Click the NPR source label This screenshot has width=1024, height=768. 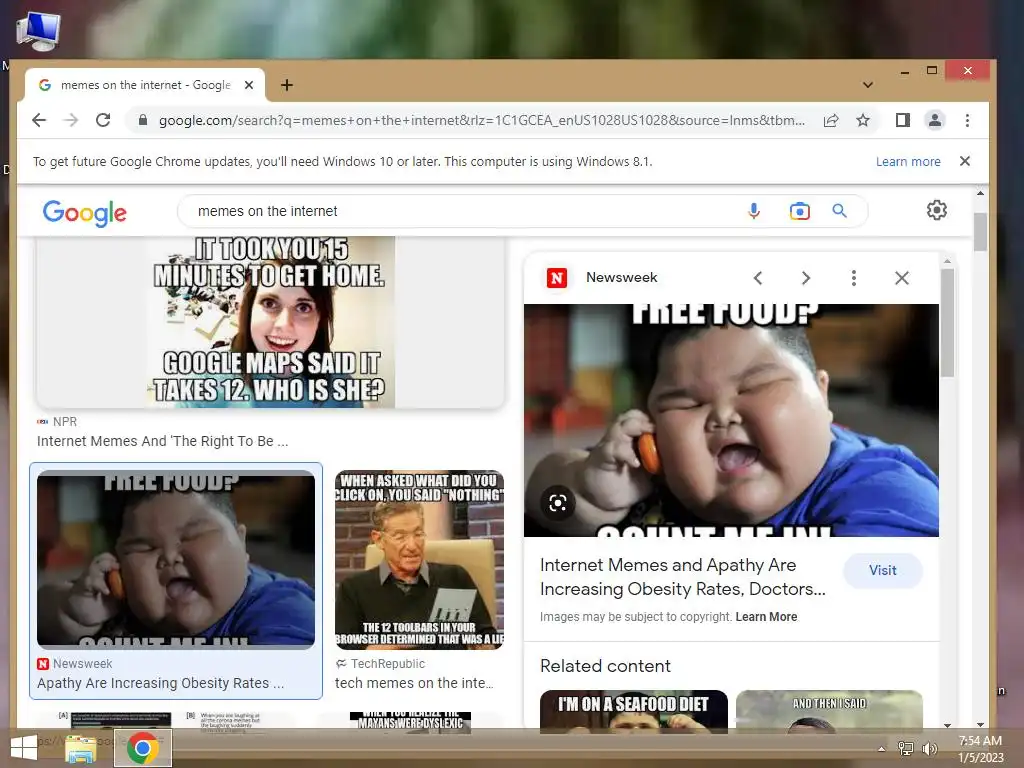[x=65, y=422]
